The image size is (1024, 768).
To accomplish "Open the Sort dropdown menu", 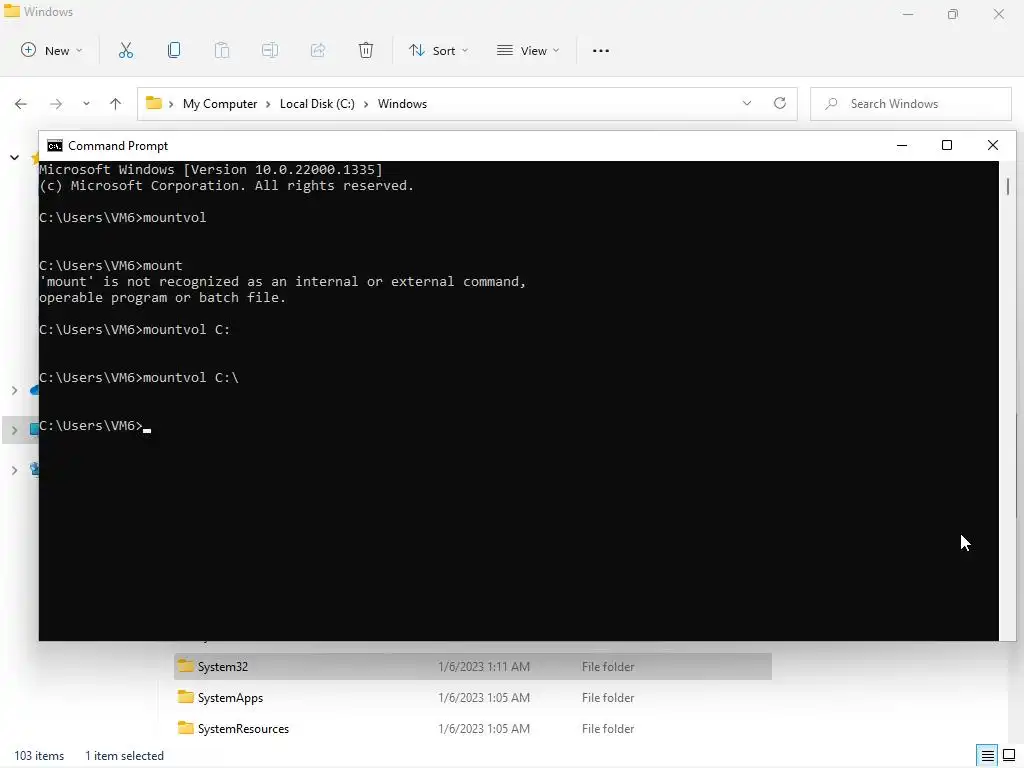I will tap(438, 51).
